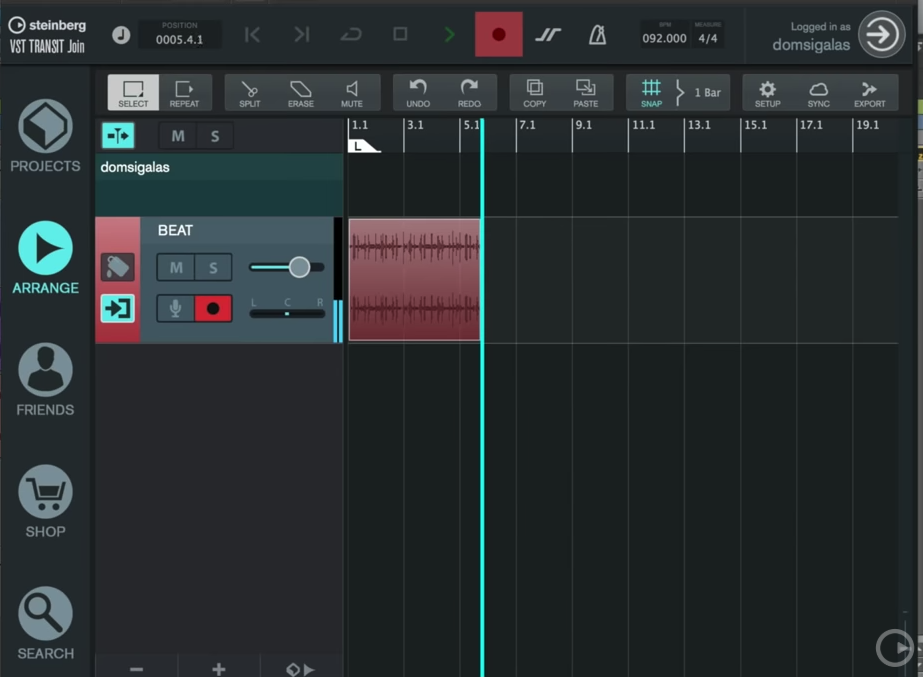Log out via arrow button
Screen dimensions: 923x677
click(x=881, y=34)
